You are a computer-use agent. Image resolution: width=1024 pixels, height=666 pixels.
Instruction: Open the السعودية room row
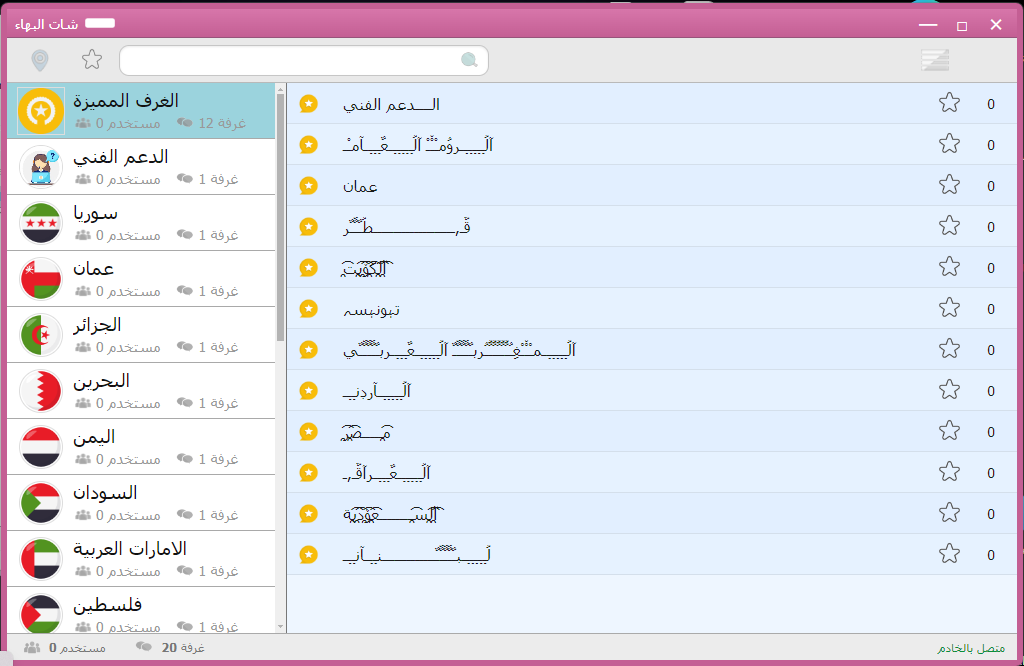pos(652,513)
